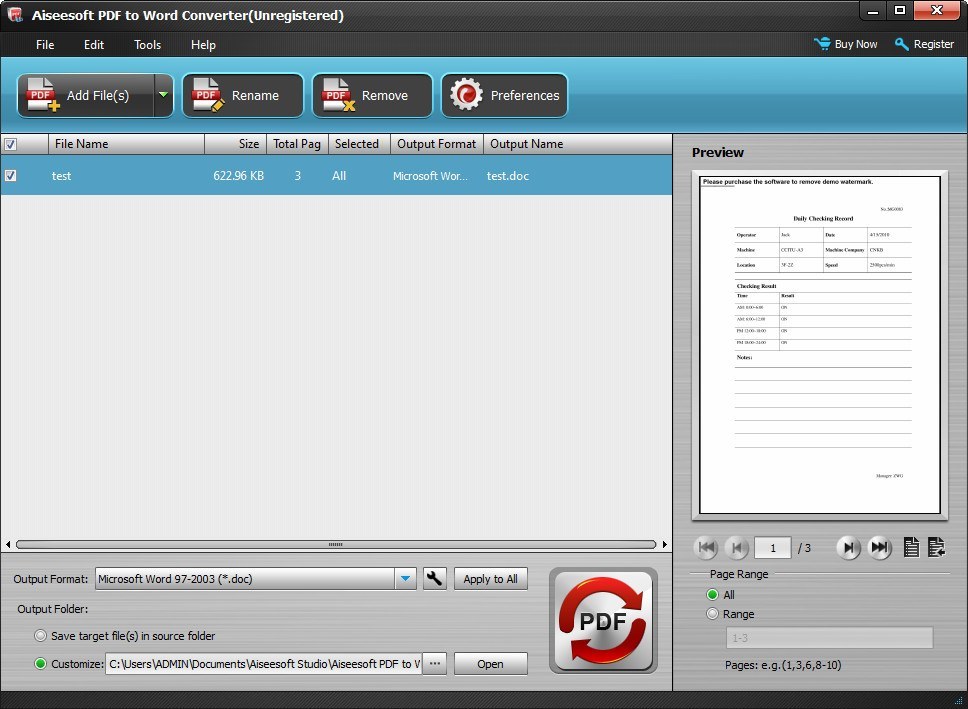
Task: Go to previous page in preview
Action: [x=737, y=547]
